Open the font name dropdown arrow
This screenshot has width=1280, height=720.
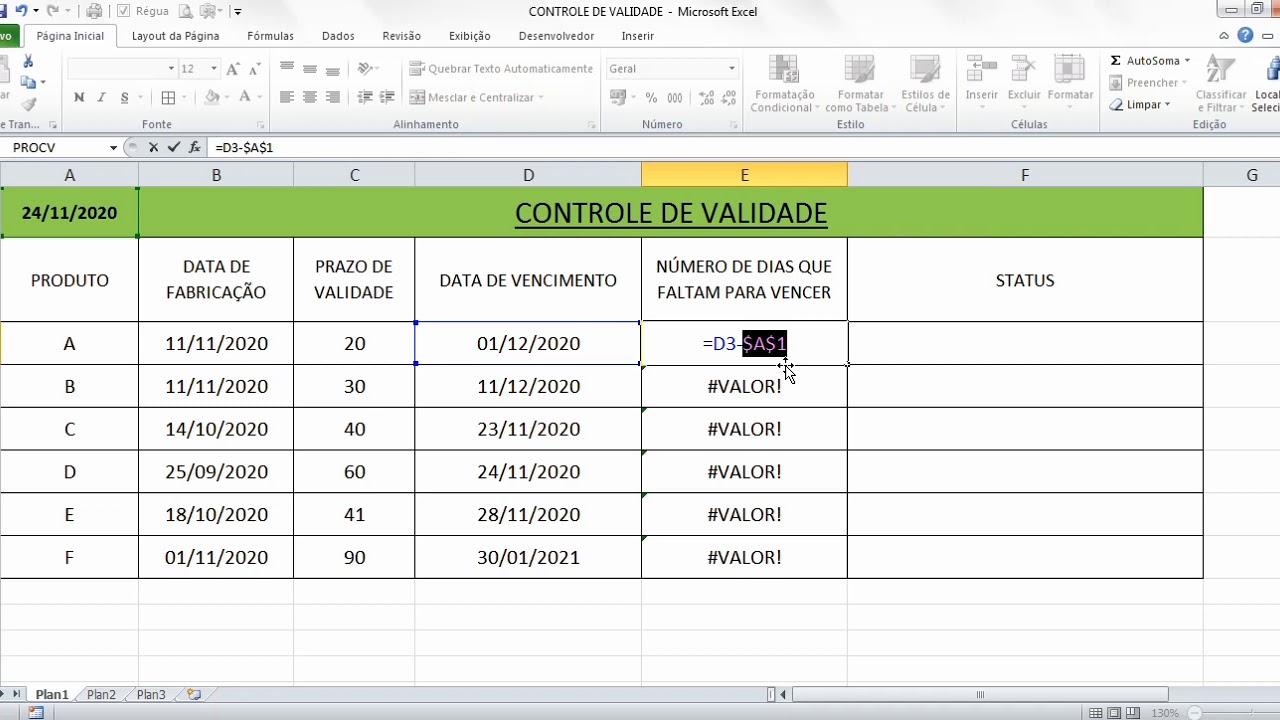[171, 69]
